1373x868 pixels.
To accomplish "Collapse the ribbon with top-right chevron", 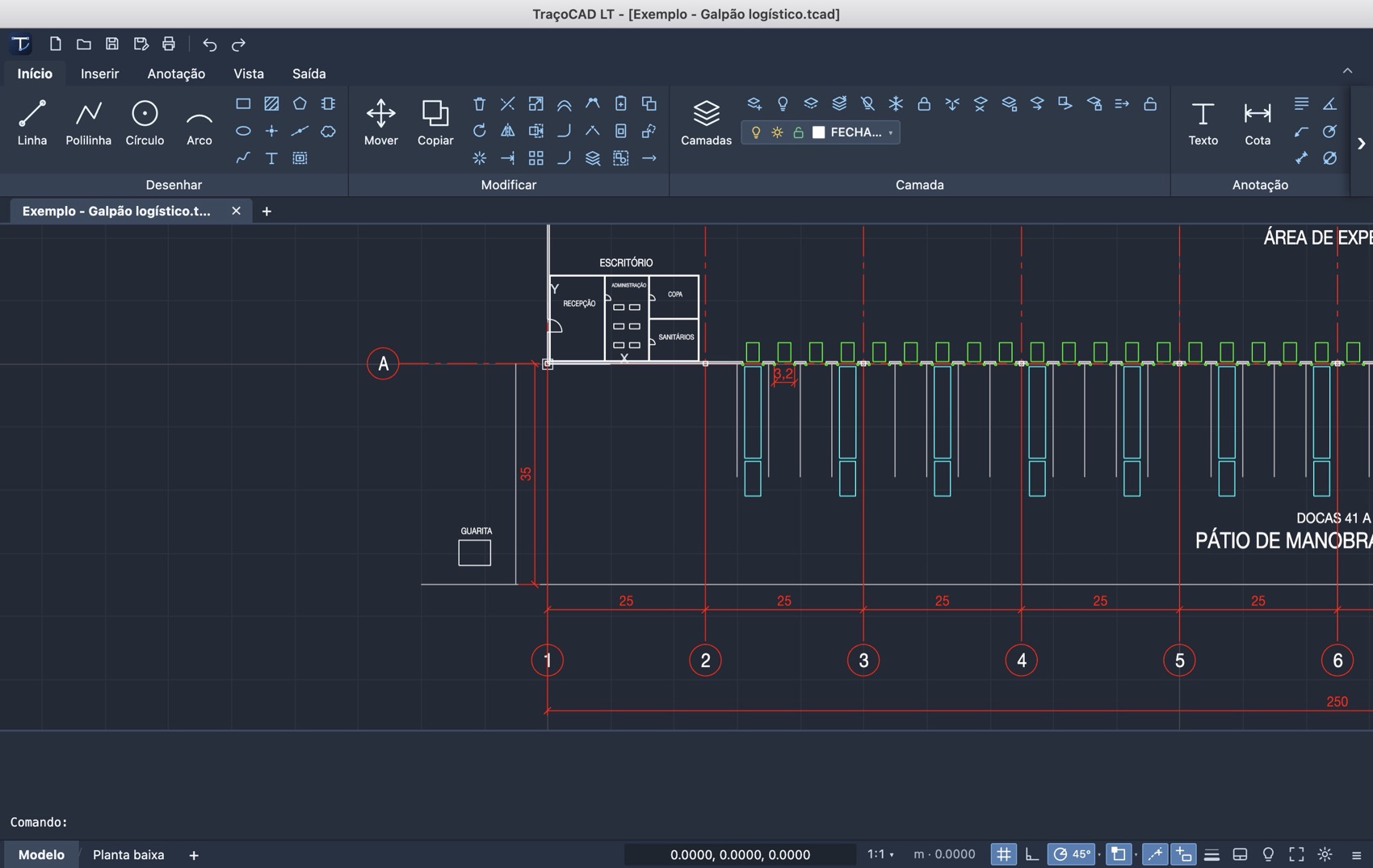I will 1347,71.
